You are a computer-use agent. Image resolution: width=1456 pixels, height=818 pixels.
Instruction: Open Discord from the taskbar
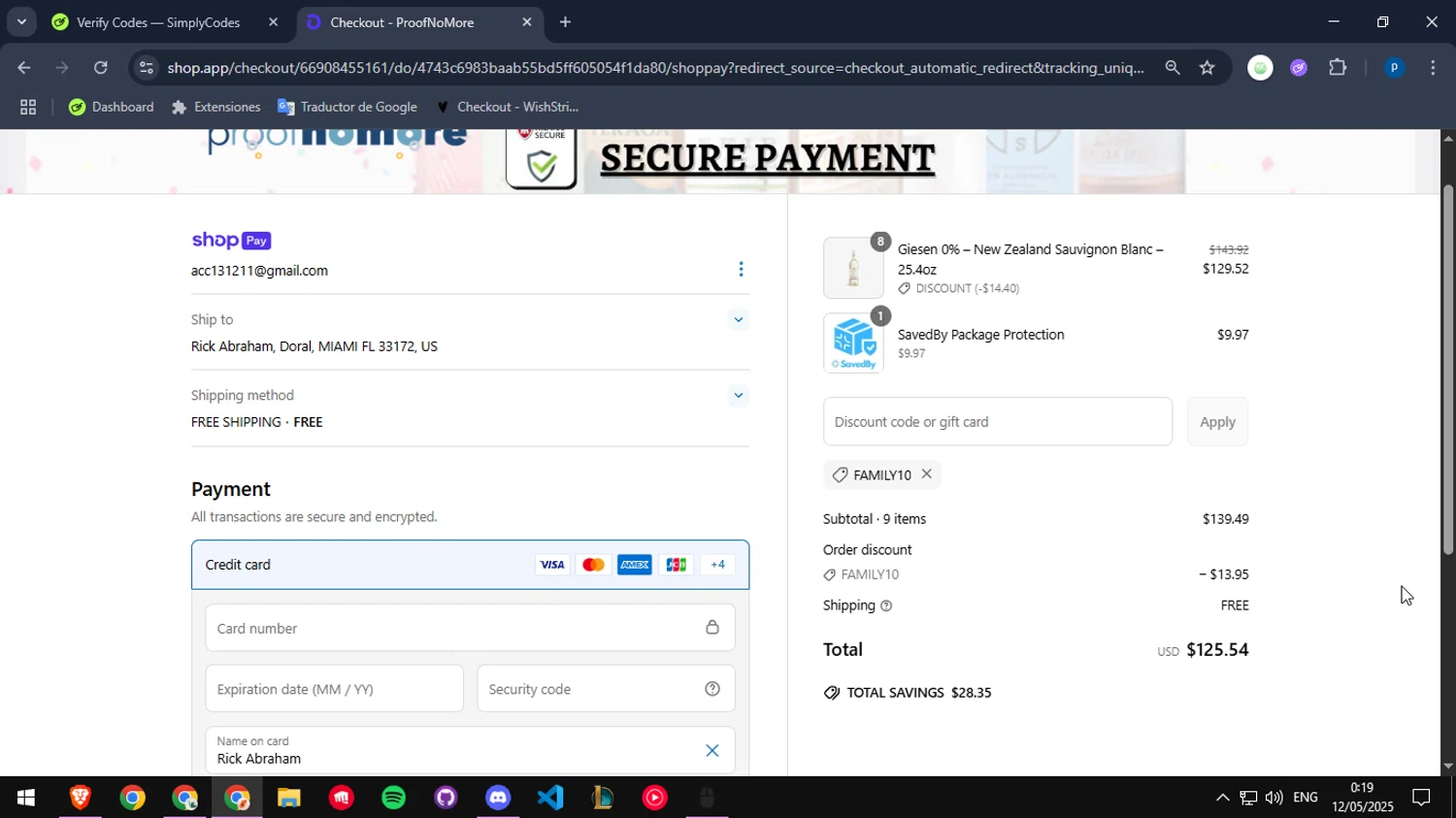pyautogui.click(x=498, y=798)
